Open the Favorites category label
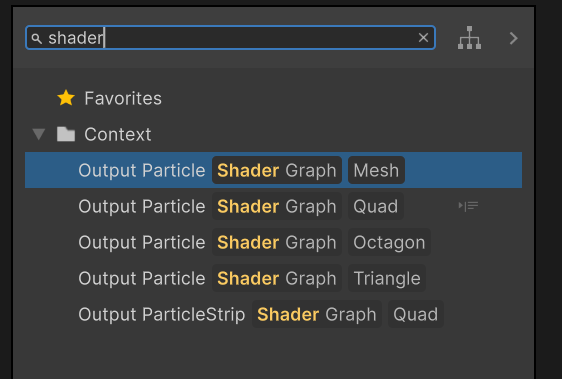Viewport: 562px width, 379px height. click(x=123, y=98)
